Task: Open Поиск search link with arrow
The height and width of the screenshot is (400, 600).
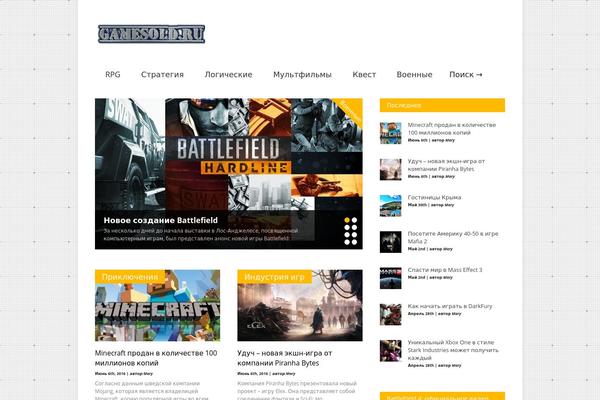Action: (466, 75)
